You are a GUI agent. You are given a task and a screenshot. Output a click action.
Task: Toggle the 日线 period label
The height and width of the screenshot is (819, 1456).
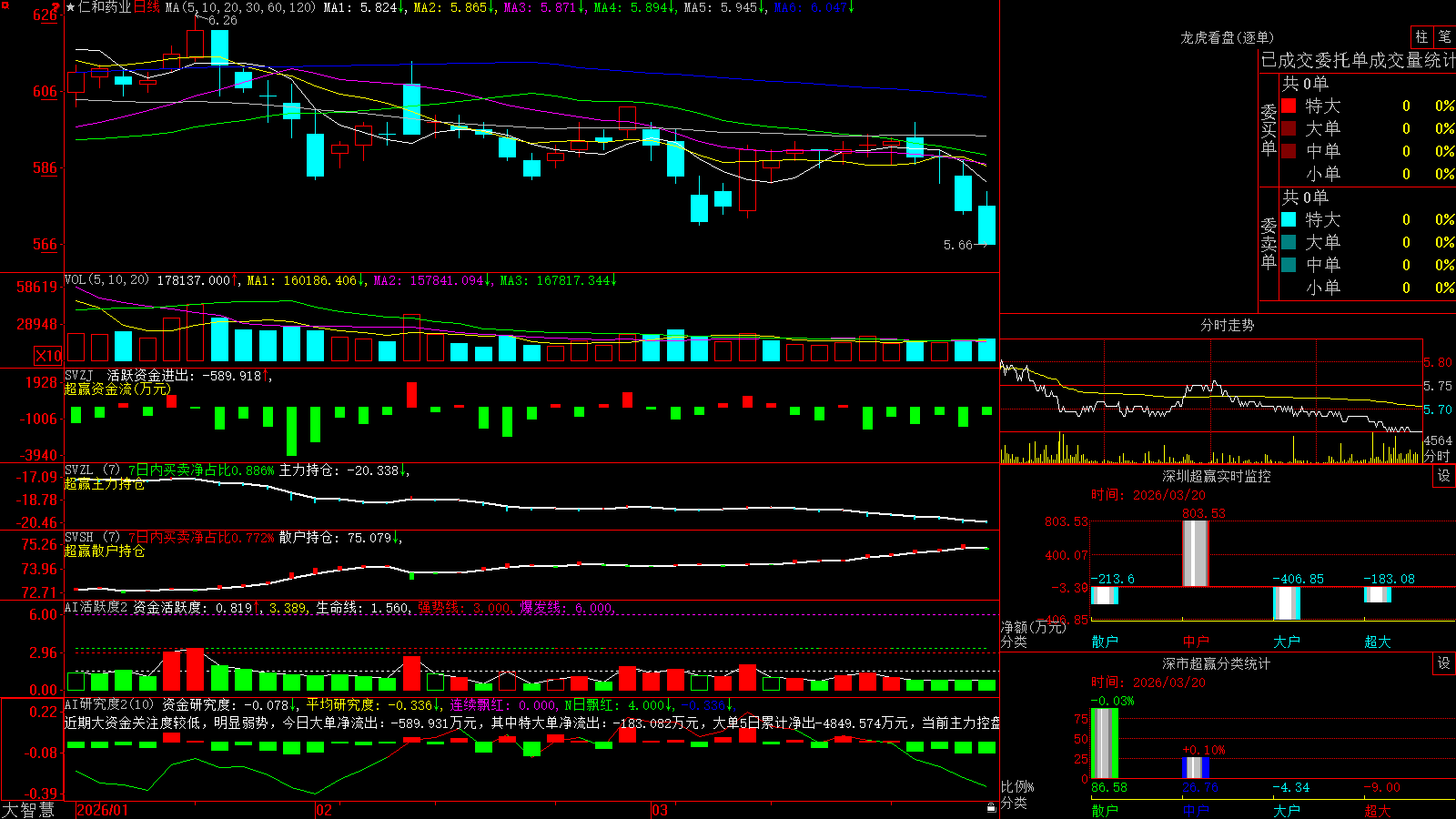pos(147,7)
